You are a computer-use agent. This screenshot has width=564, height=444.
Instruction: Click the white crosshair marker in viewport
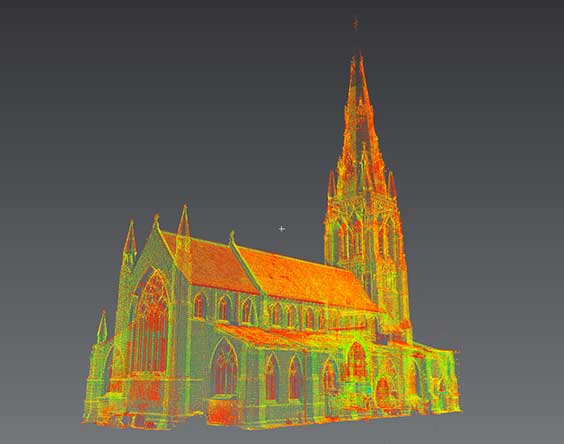[282, 228]
